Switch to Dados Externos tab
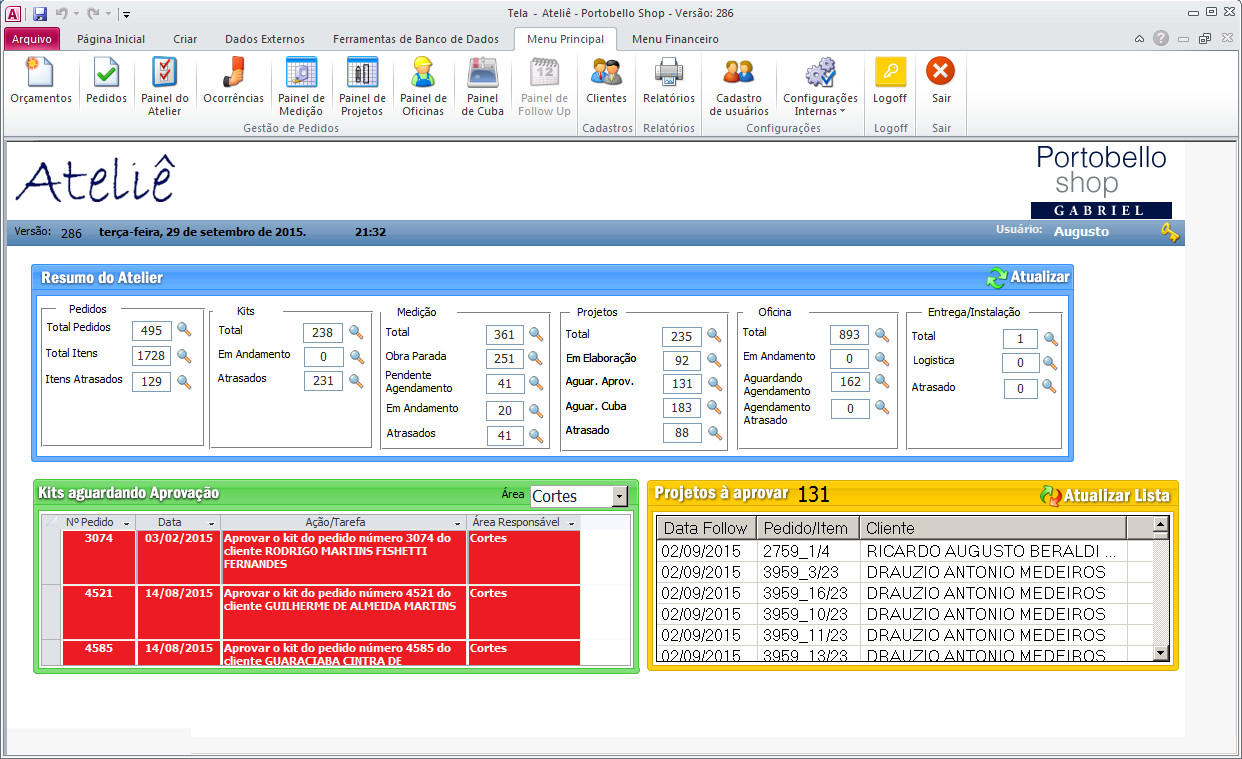Viewport: 1242px width, 759px height. coord(265,39)
